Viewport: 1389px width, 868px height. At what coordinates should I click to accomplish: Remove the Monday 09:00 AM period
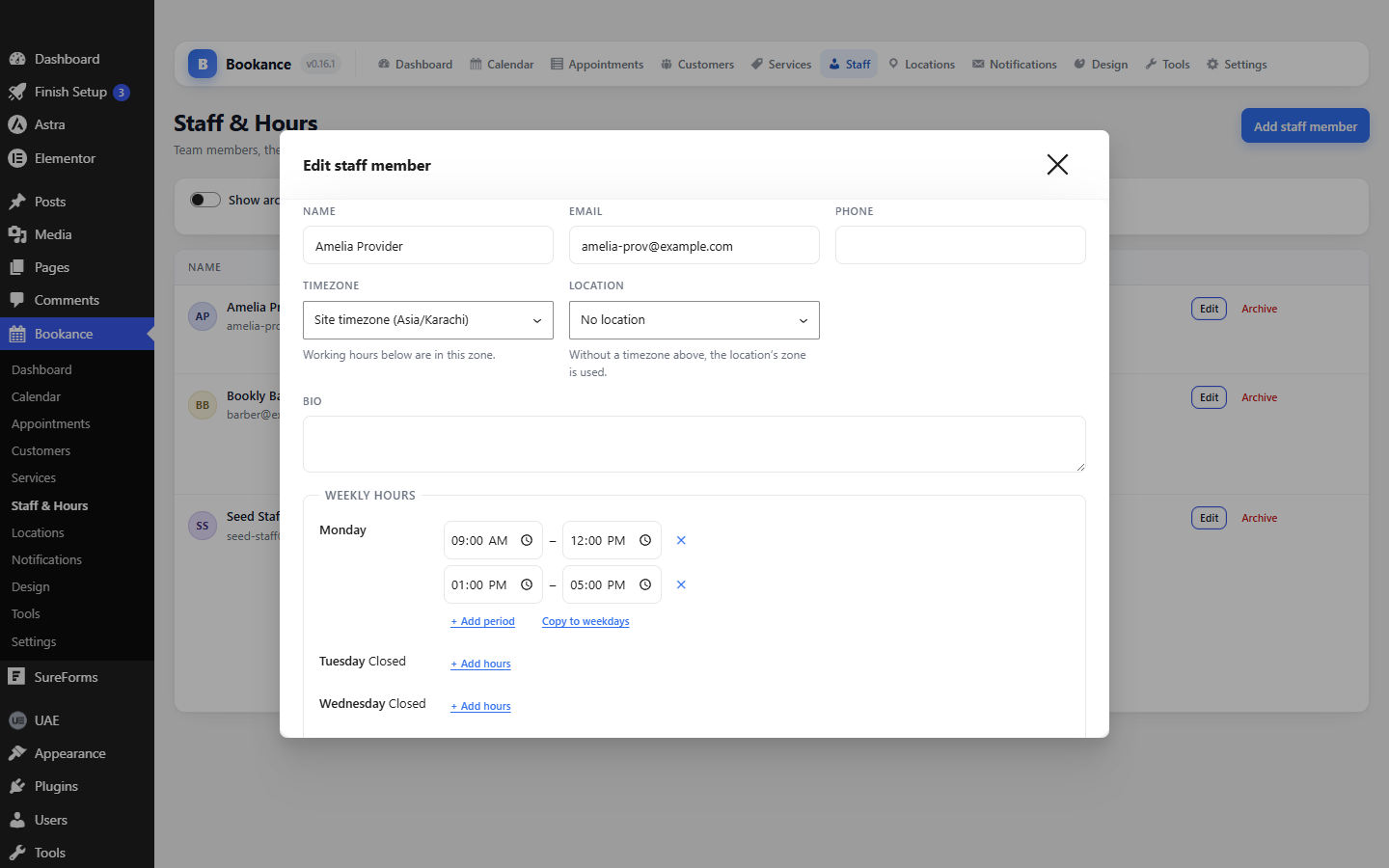point(681,540)
